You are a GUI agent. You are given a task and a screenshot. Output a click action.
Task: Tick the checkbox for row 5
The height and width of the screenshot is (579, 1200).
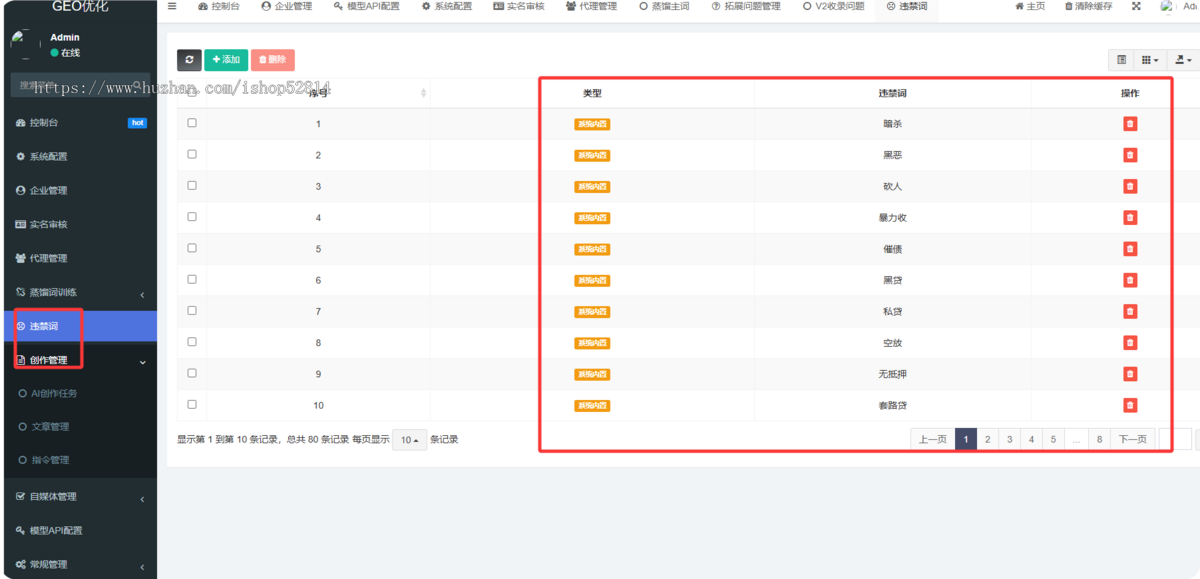pyautogui.click(x=192, y=248)
